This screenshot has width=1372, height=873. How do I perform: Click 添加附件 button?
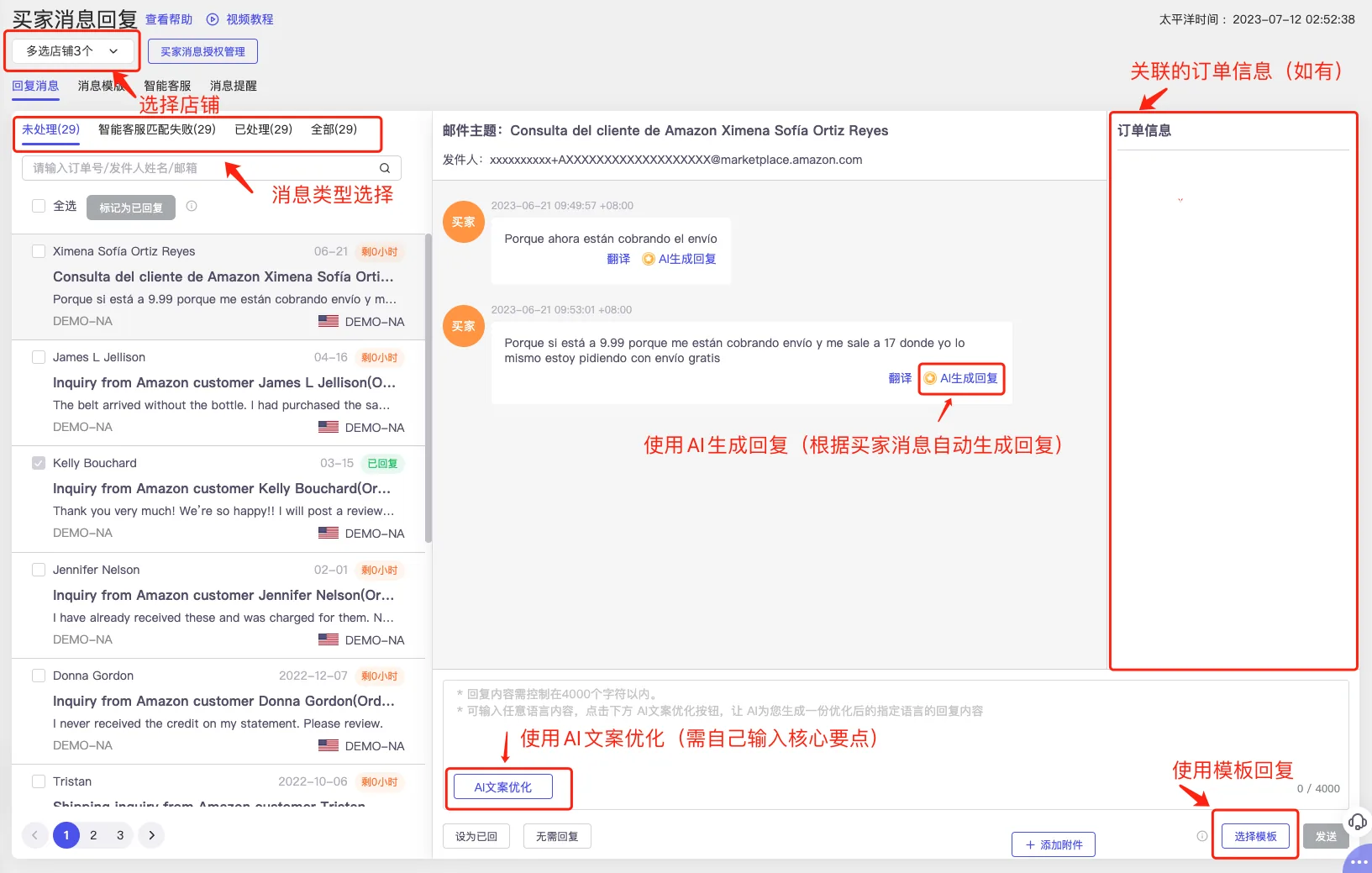coord(1054,844)
